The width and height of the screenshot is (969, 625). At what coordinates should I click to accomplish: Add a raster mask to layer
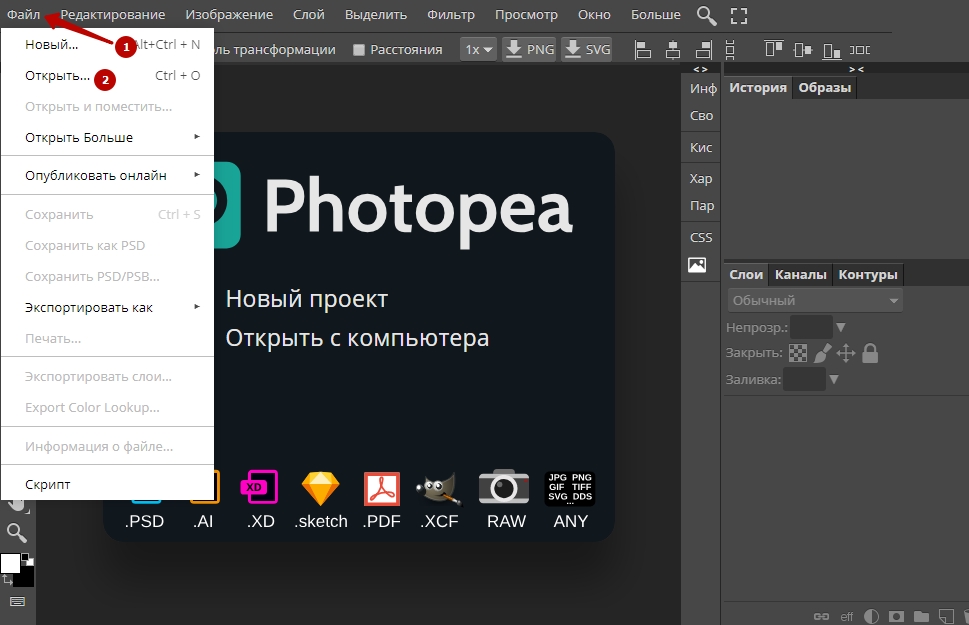tap(897, 616)
